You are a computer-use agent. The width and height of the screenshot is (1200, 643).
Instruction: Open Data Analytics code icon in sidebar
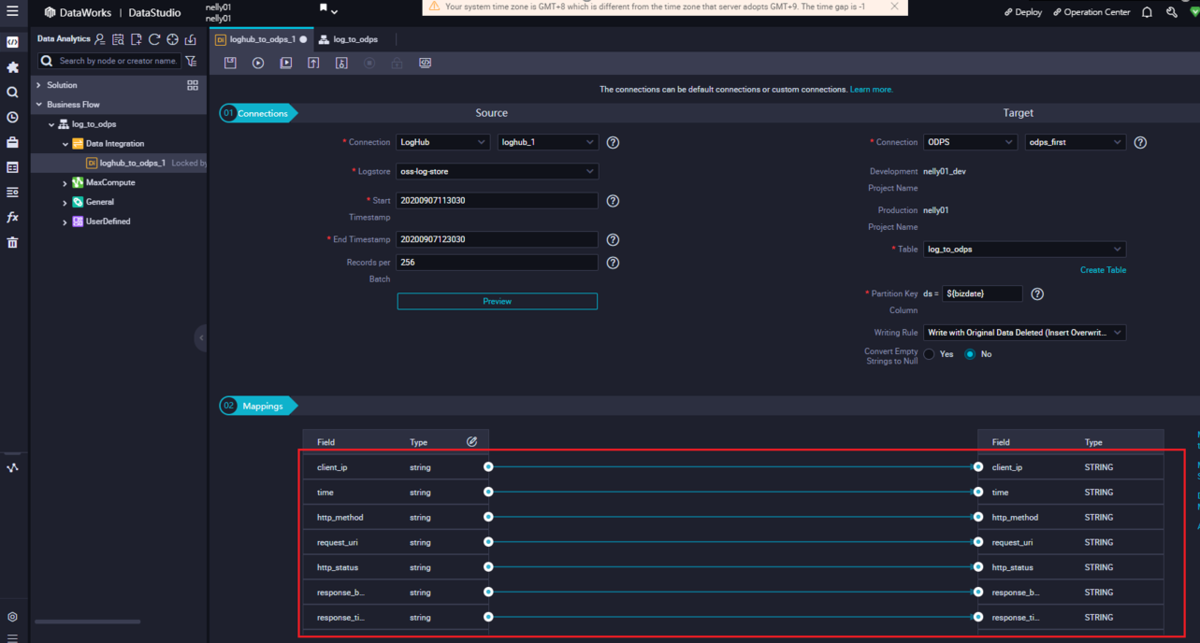coord(12,43)
